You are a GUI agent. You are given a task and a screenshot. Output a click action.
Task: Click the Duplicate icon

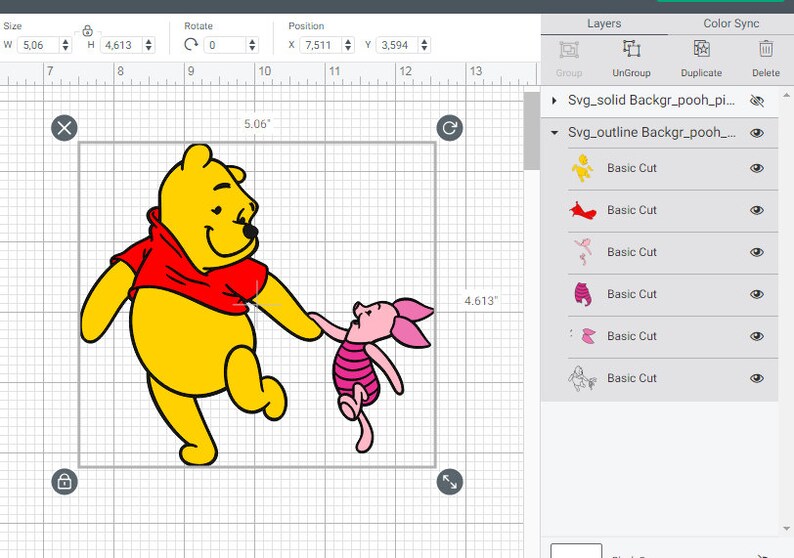pyautogui.click(x=701, y=49)
